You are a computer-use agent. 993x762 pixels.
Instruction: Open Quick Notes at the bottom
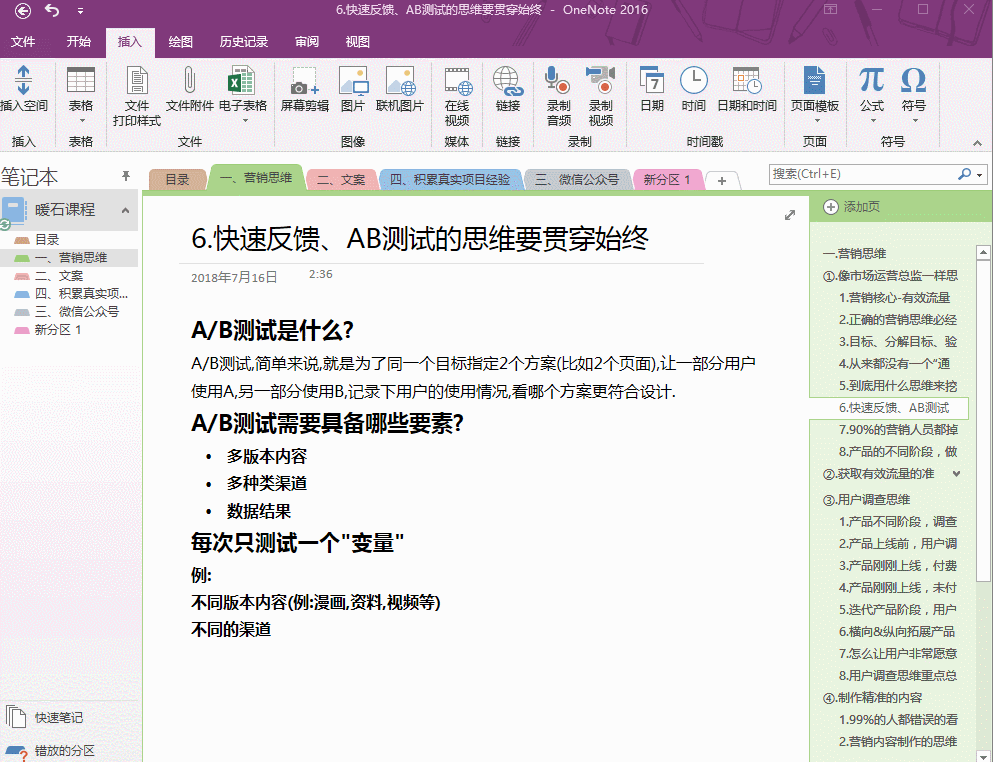(44, 717)
